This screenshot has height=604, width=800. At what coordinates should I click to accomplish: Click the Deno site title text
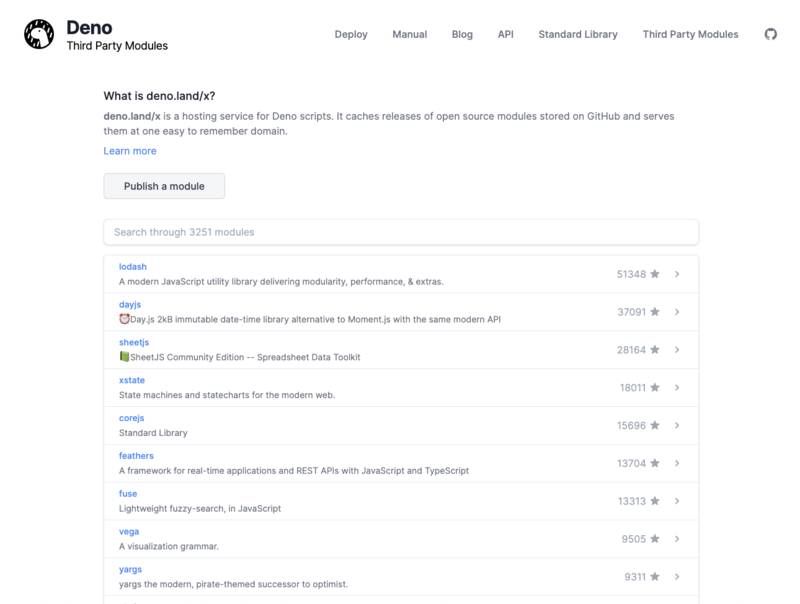[89, 28]
